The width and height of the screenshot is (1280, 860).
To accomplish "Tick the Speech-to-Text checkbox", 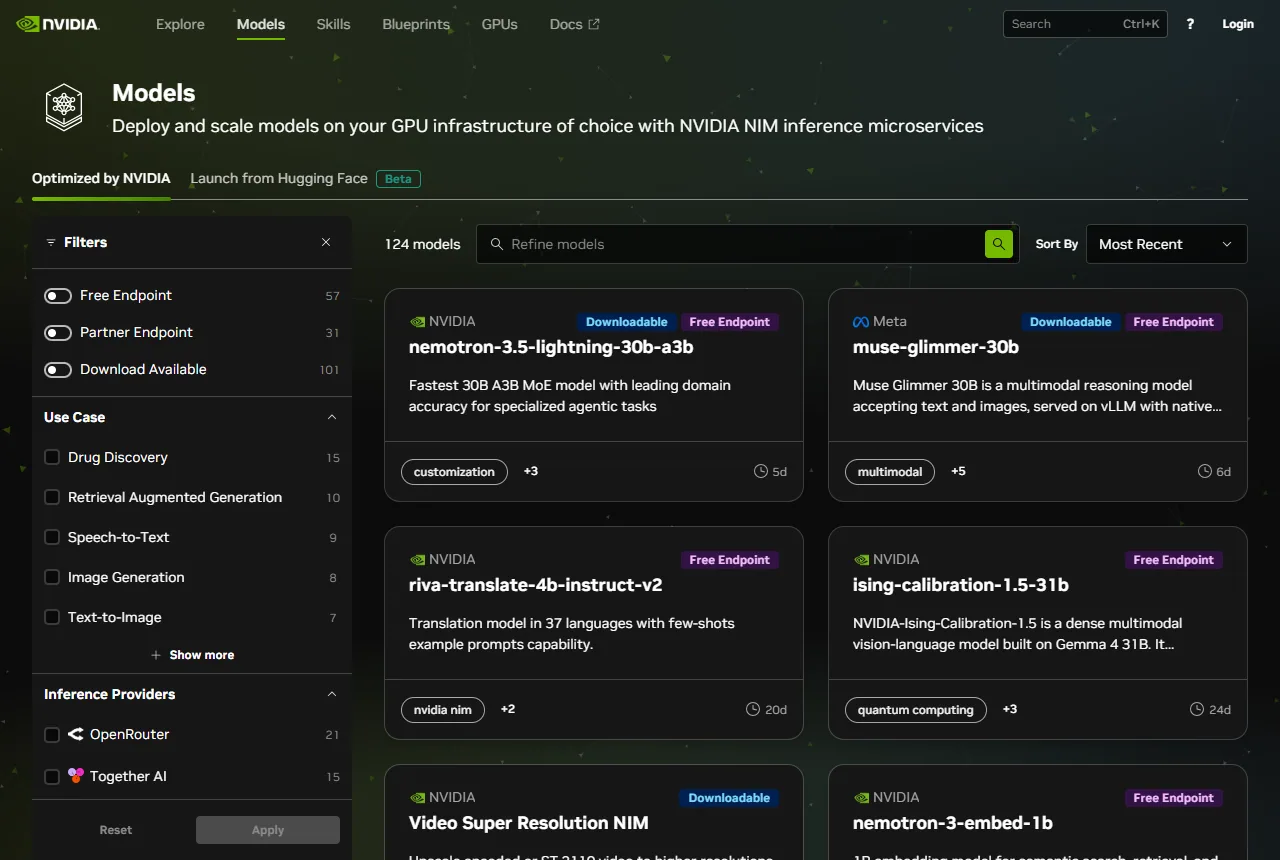I will (x=52, y=537).
